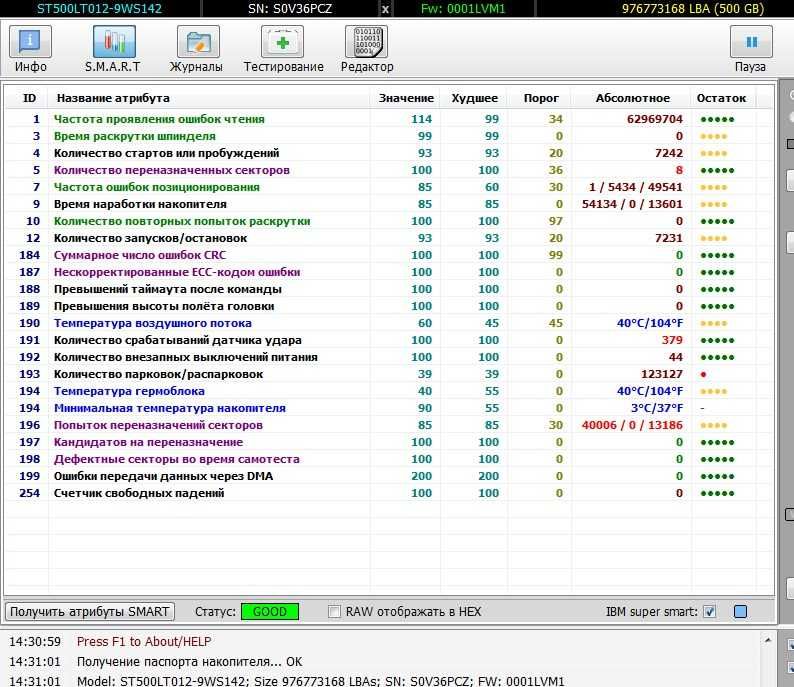
Task: Select row Суммарное число ошибок CRC
Action: tap(390, 255)
